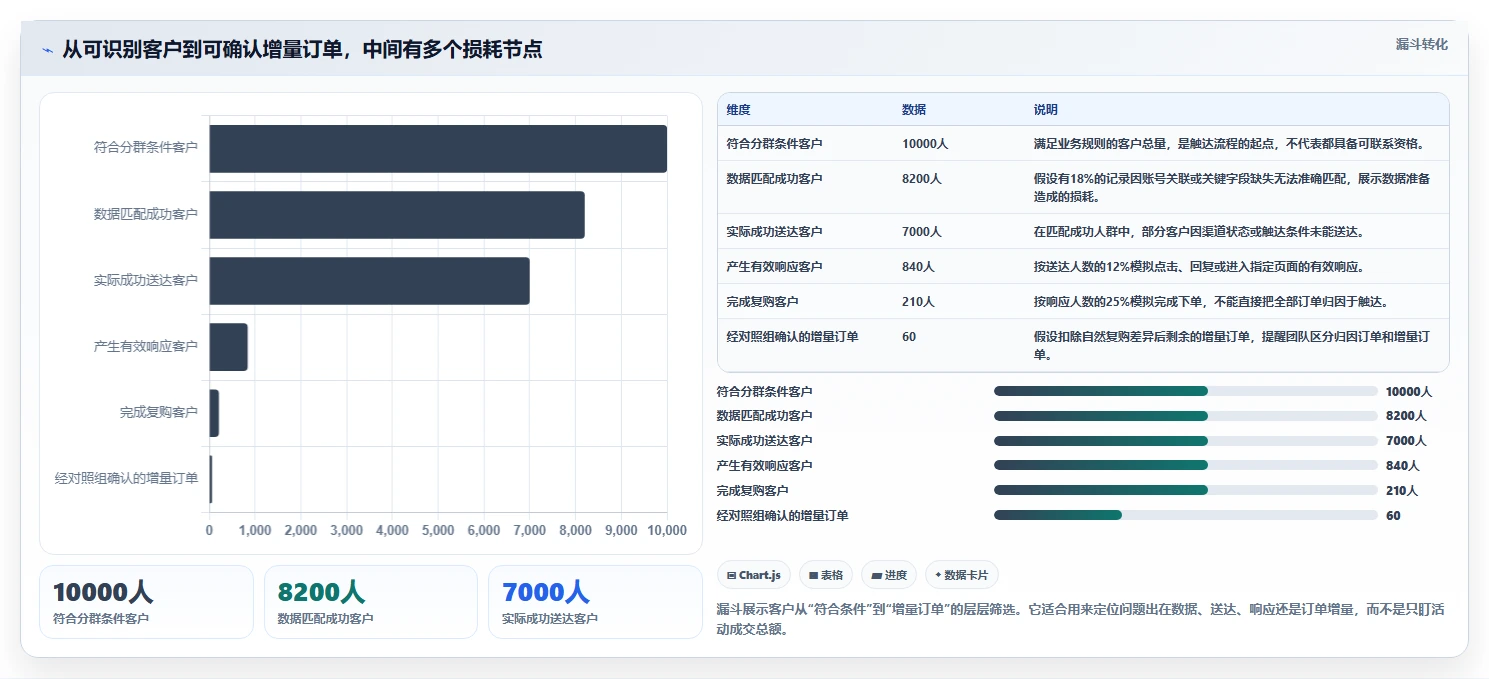Screen dimensions: 1489x679
Task: Click the description starting 按响应人数的25%
Action: click(x=1211, y=302)
